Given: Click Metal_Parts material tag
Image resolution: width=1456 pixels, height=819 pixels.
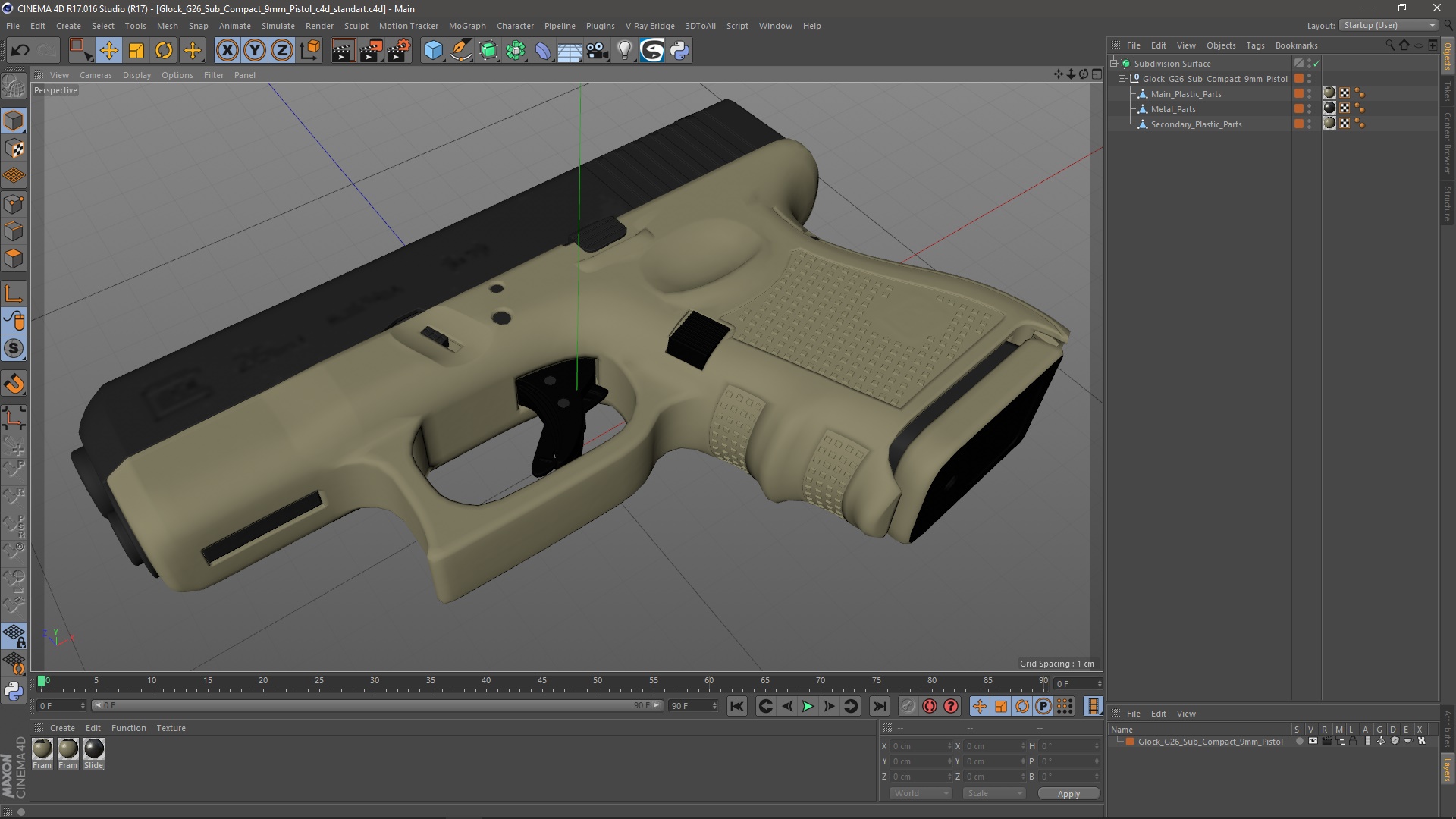Looking at the screenshot, I should point(1329,108).
